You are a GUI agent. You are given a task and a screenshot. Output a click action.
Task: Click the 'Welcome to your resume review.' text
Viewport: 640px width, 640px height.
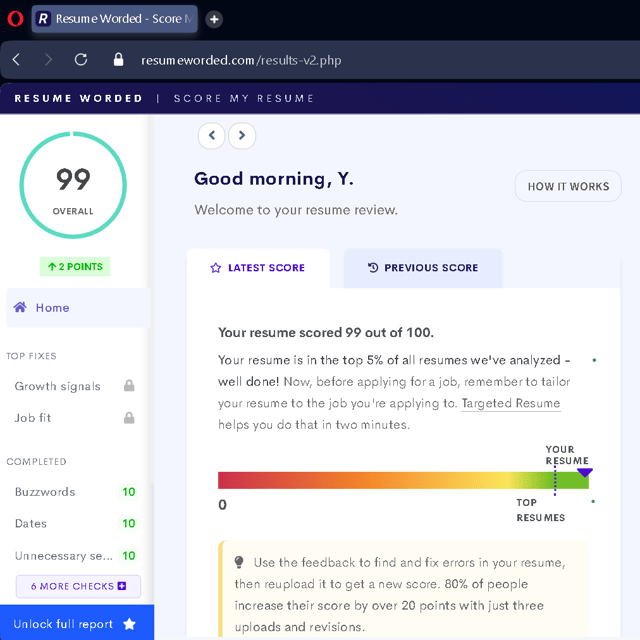[x=296, y=210]
